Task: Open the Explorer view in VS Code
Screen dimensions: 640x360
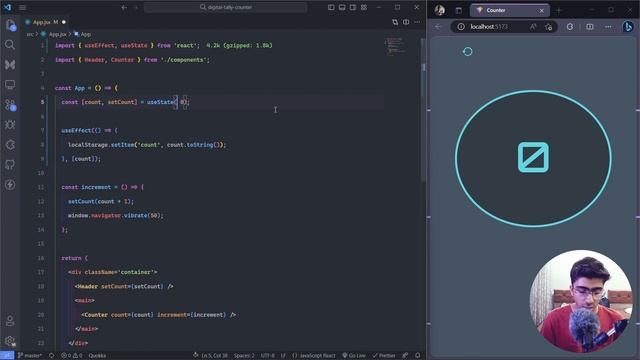Action: pos(10,25)
